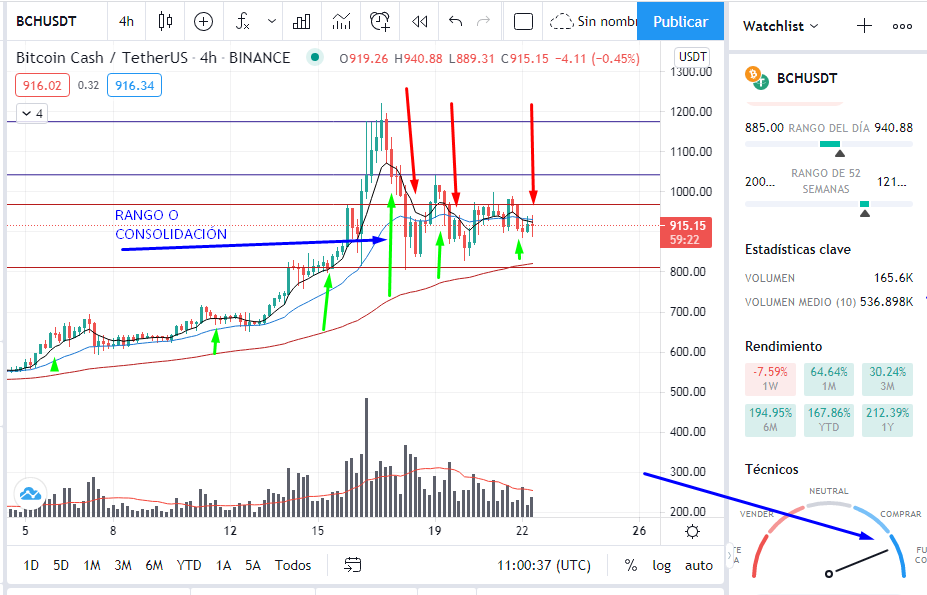Toggle the percent scale option
The height and width of the screenshot is (595, 927).
pos(631,565)
